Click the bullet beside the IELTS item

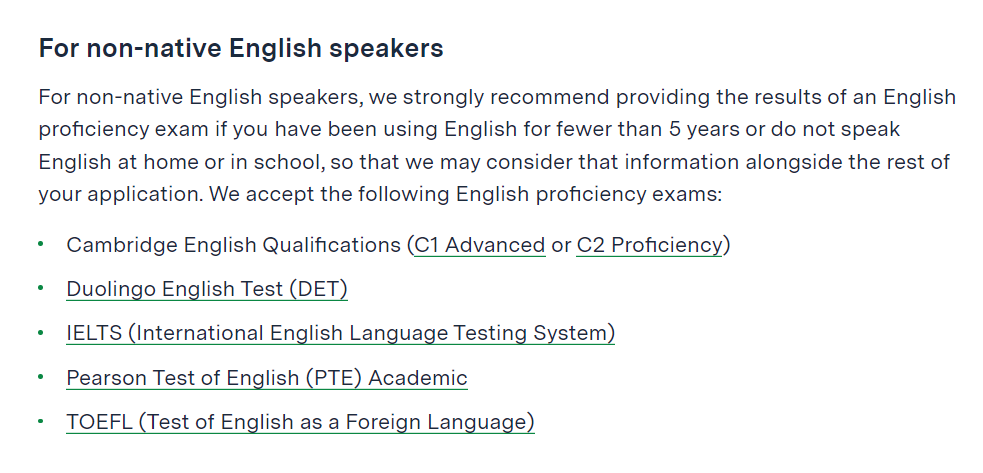pos(41,332)
